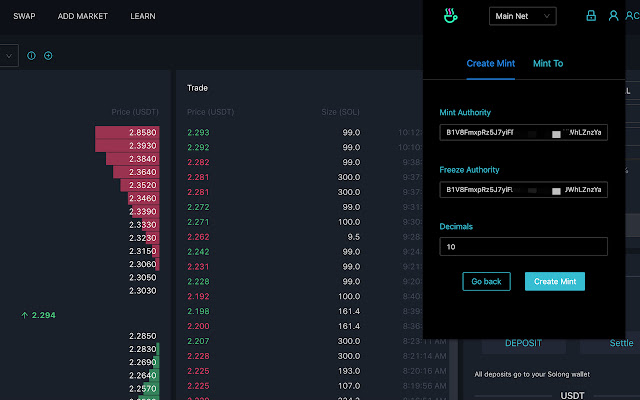Open the LEARN menu item
This screenshot has height=400, width=640.
point(142,17)
